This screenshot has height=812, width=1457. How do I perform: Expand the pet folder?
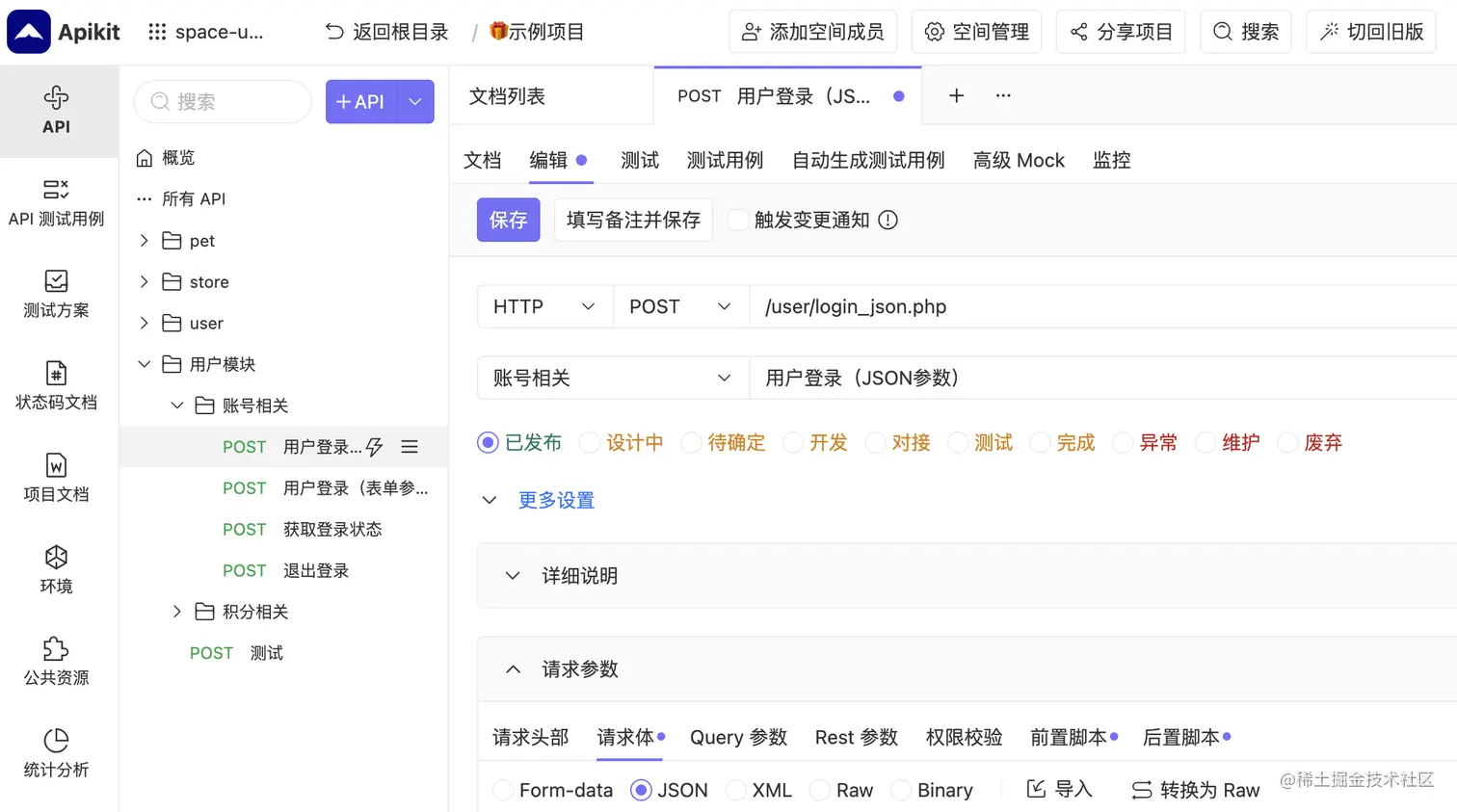point(144,240)
